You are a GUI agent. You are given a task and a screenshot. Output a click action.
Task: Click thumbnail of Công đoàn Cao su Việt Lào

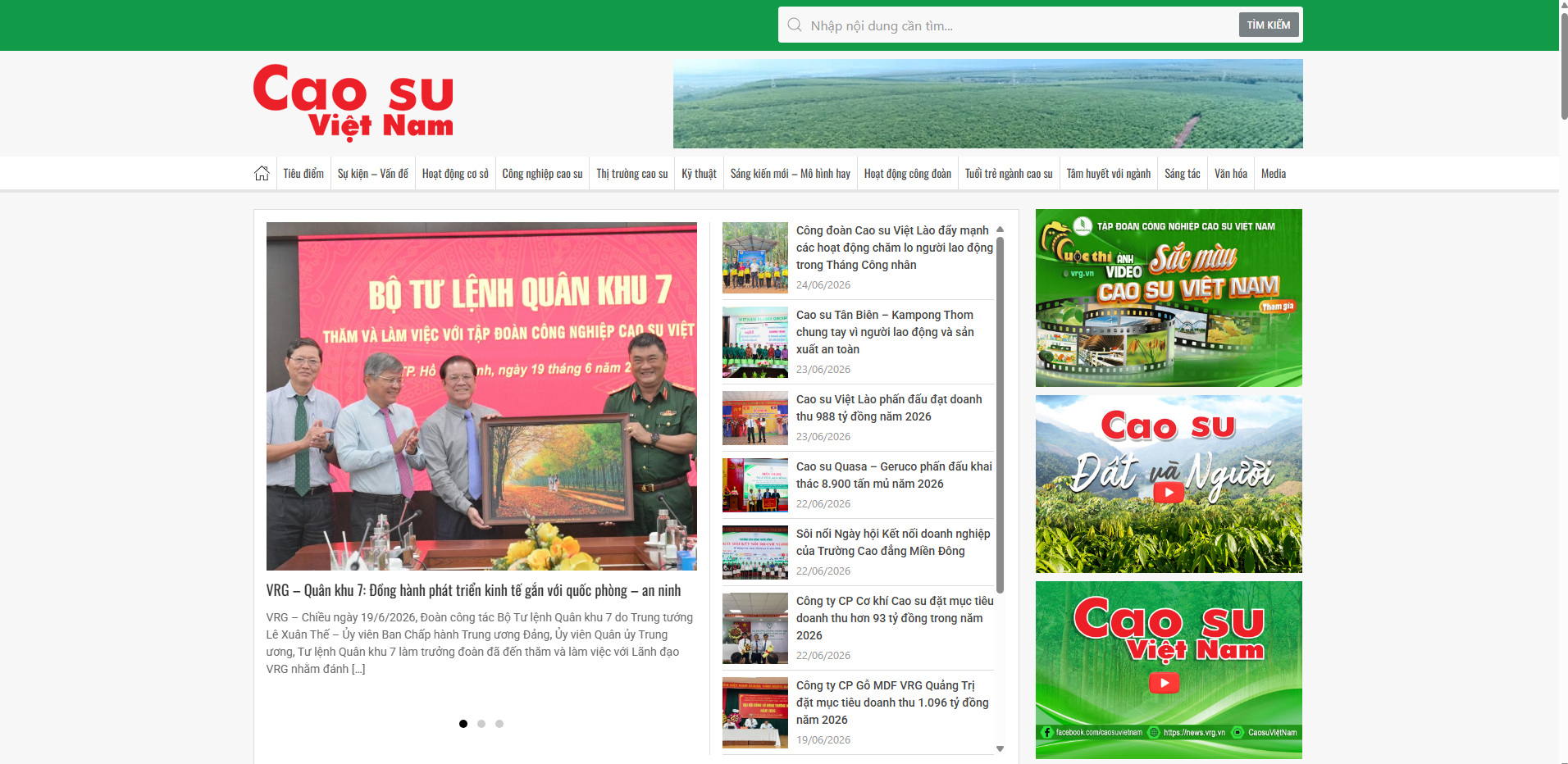[755, 257]
